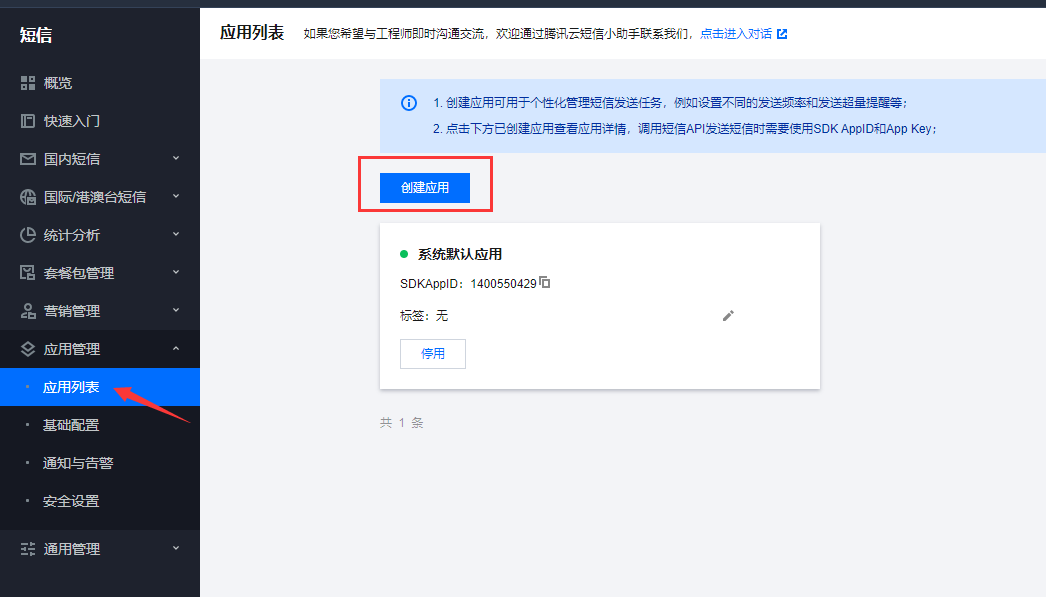Click the 通用管理 sliders icon

click(x=27, y=549)
